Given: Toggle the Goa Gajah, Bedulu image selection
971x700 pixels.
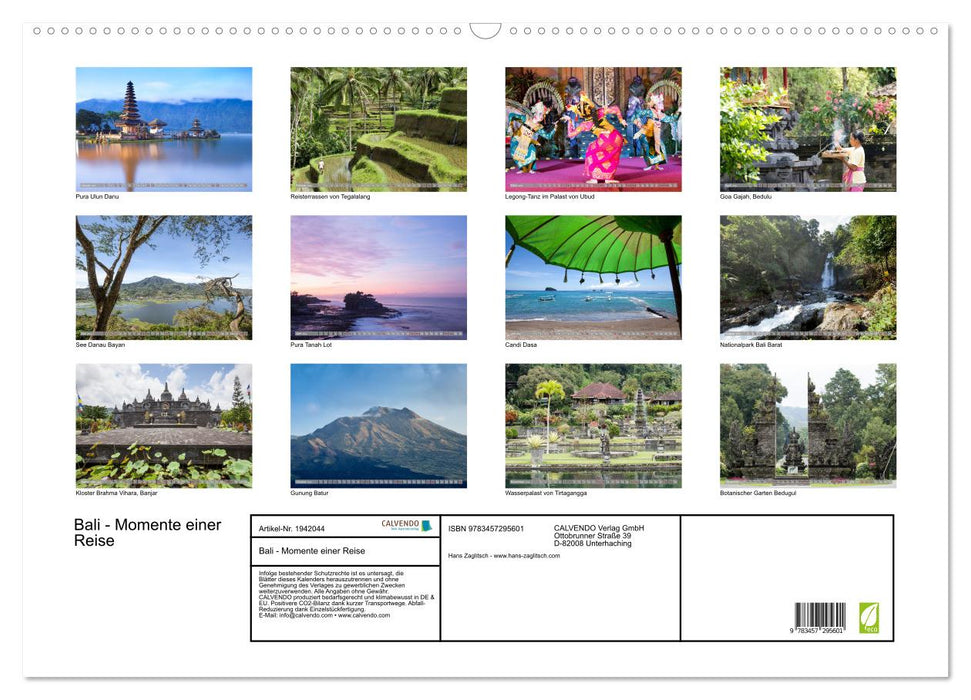Looking at the screenshot, I should pos(806,130).
